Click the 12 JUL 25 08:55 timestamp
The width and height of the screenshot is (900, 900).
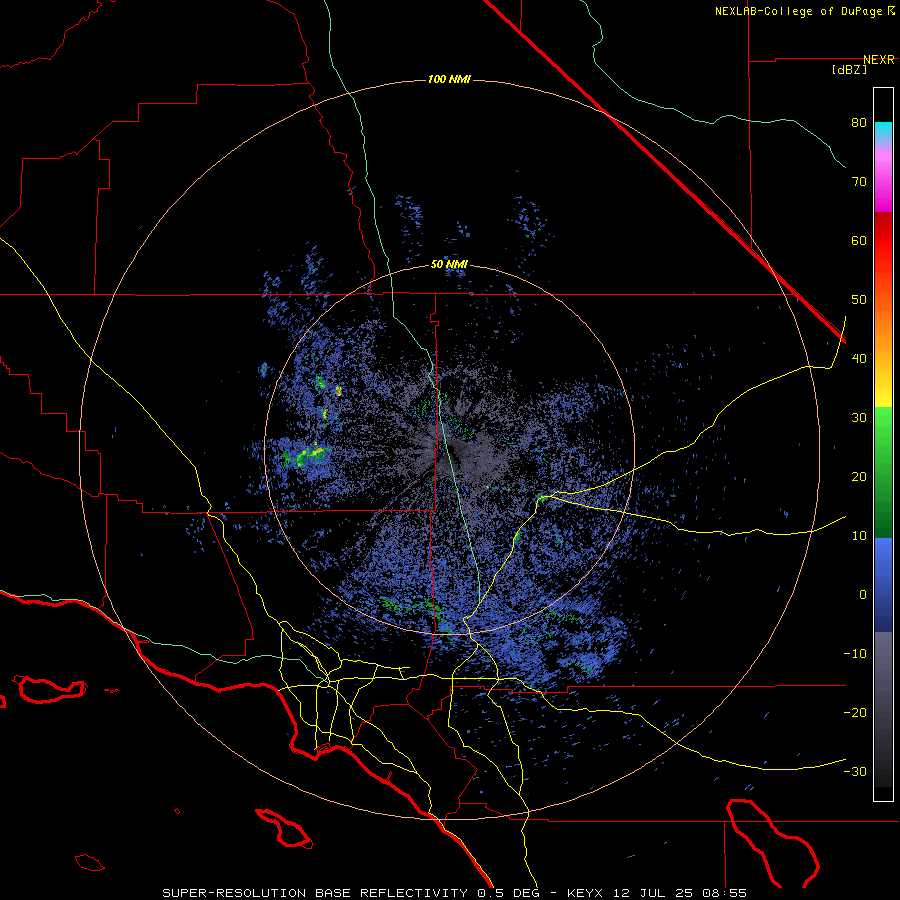[680, 893]
